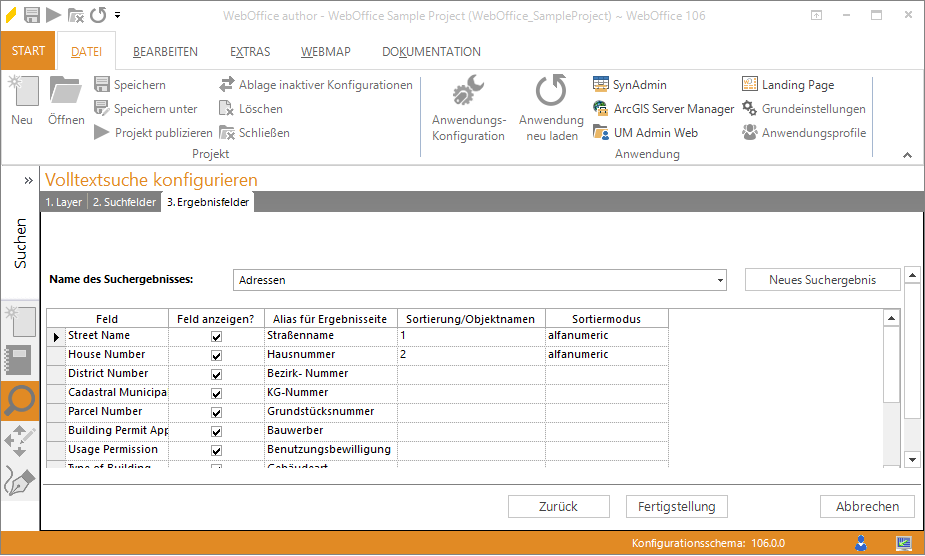Switch to the 2. Suchfelder tab
The height and width of the screenshot is (556, 925).
coord(124,202)
